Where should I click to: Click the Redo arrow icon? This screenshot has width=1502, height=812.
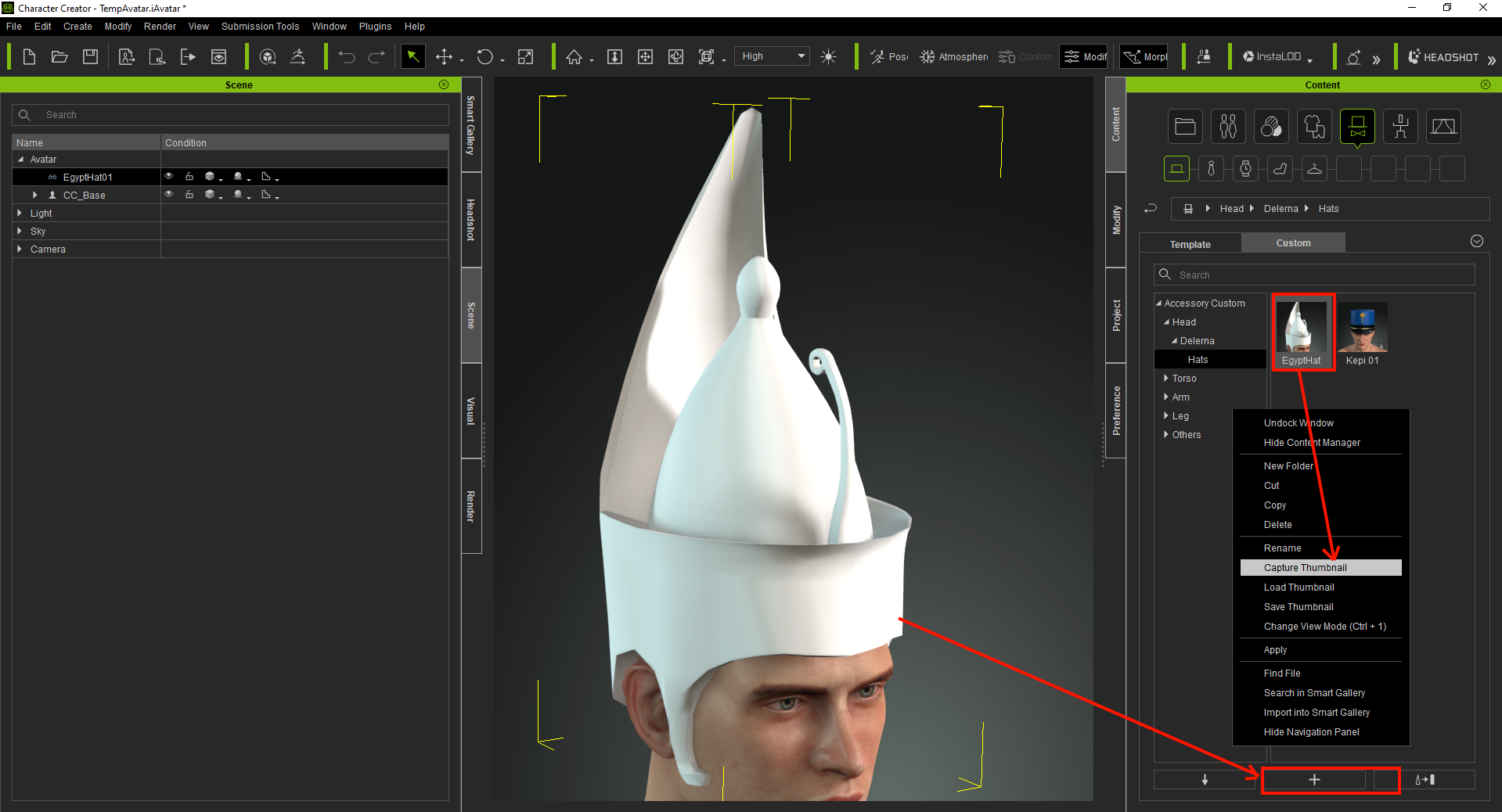click(376, 57)
